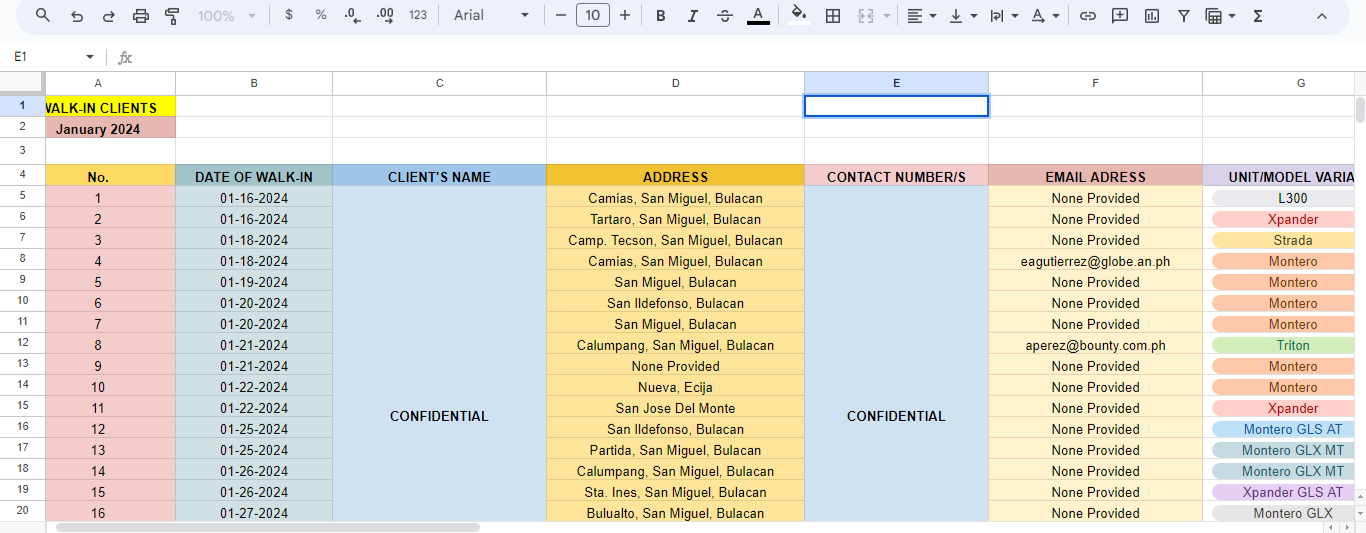Click the Nueva, Ecija address cell
The height and width of the screenshot is (533, 1366).
[x=675, y=387]
